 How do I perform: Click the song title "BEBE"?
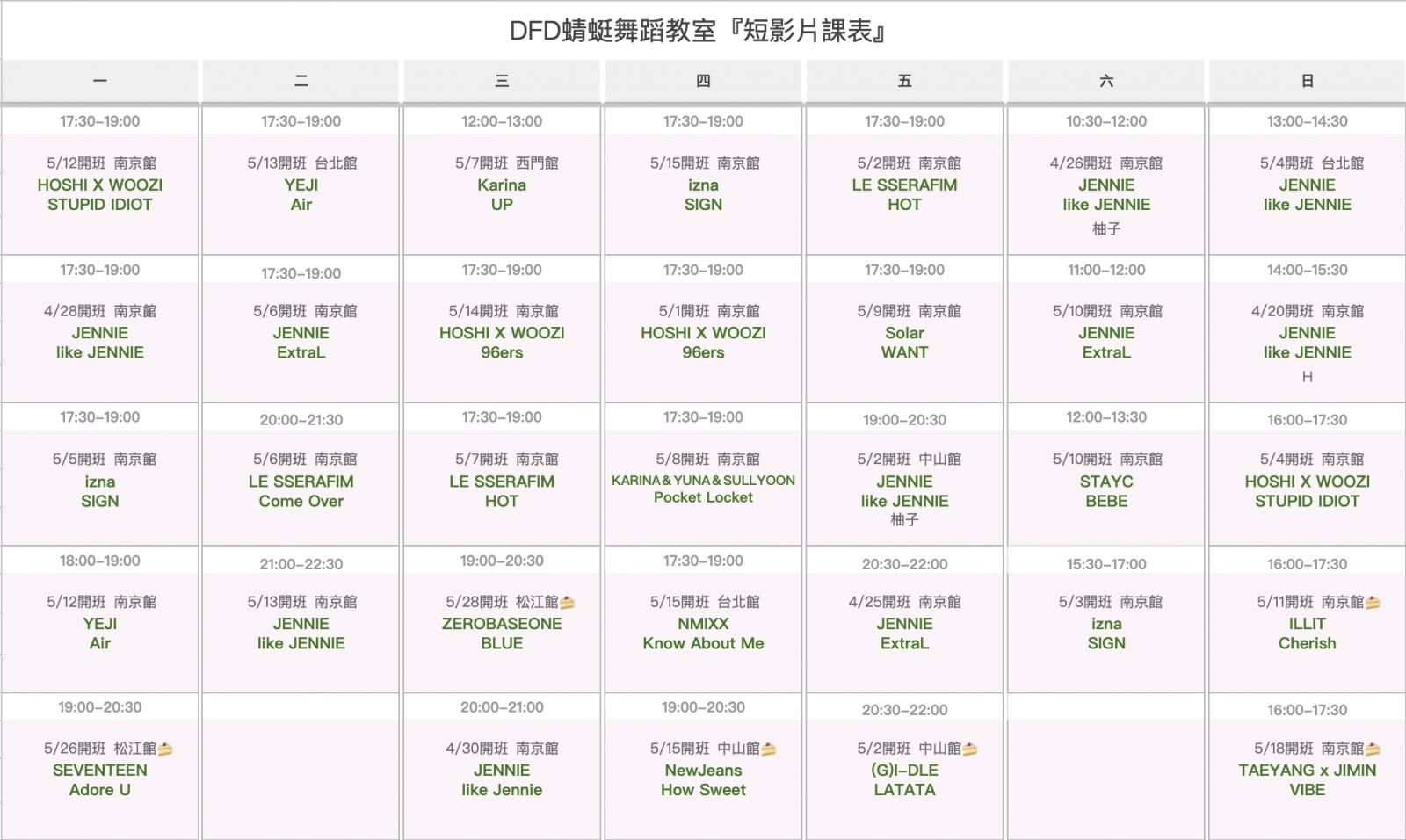click(x=1106, y=502)
